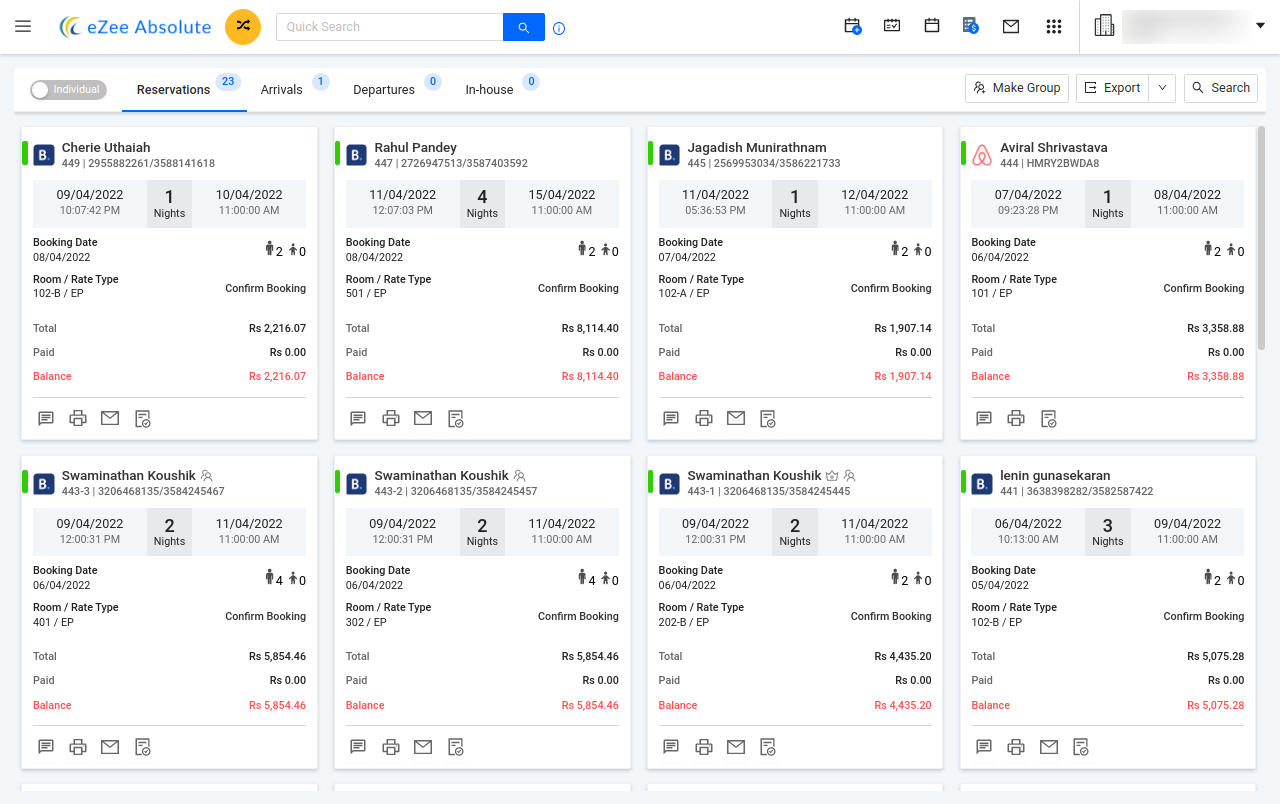Toggle the Individual switch
The image size is (1280, 804).
click(68, 90)
